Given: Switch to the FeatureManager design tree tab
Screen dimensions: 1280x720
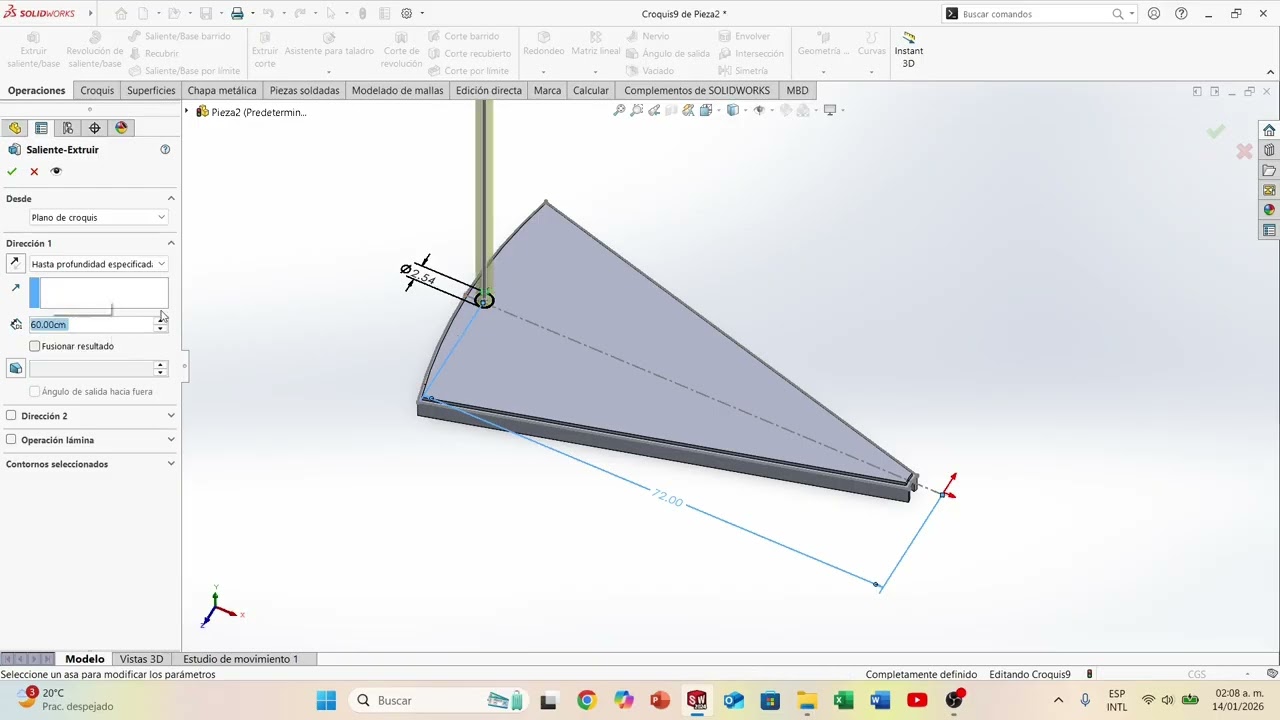Looking at the screenshot, I should [x=15, y=128].
